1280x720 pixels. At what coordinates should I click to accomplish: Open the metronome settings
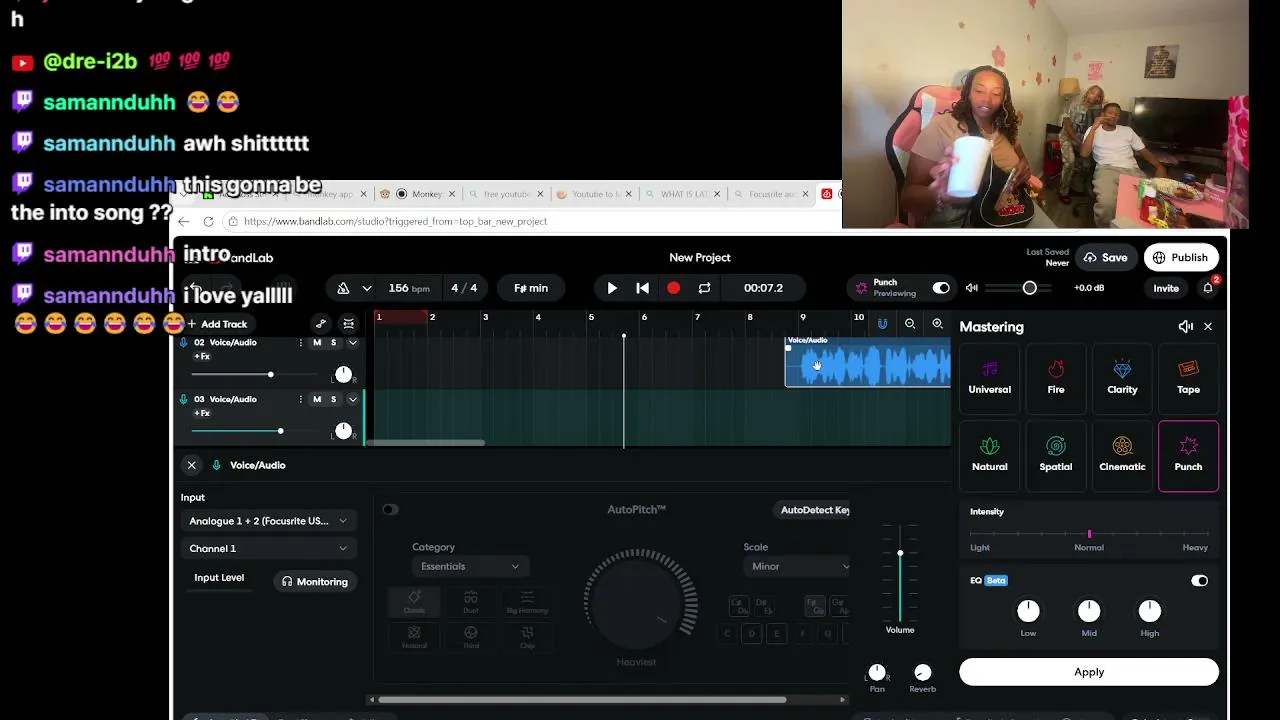(x=343, y=288)
